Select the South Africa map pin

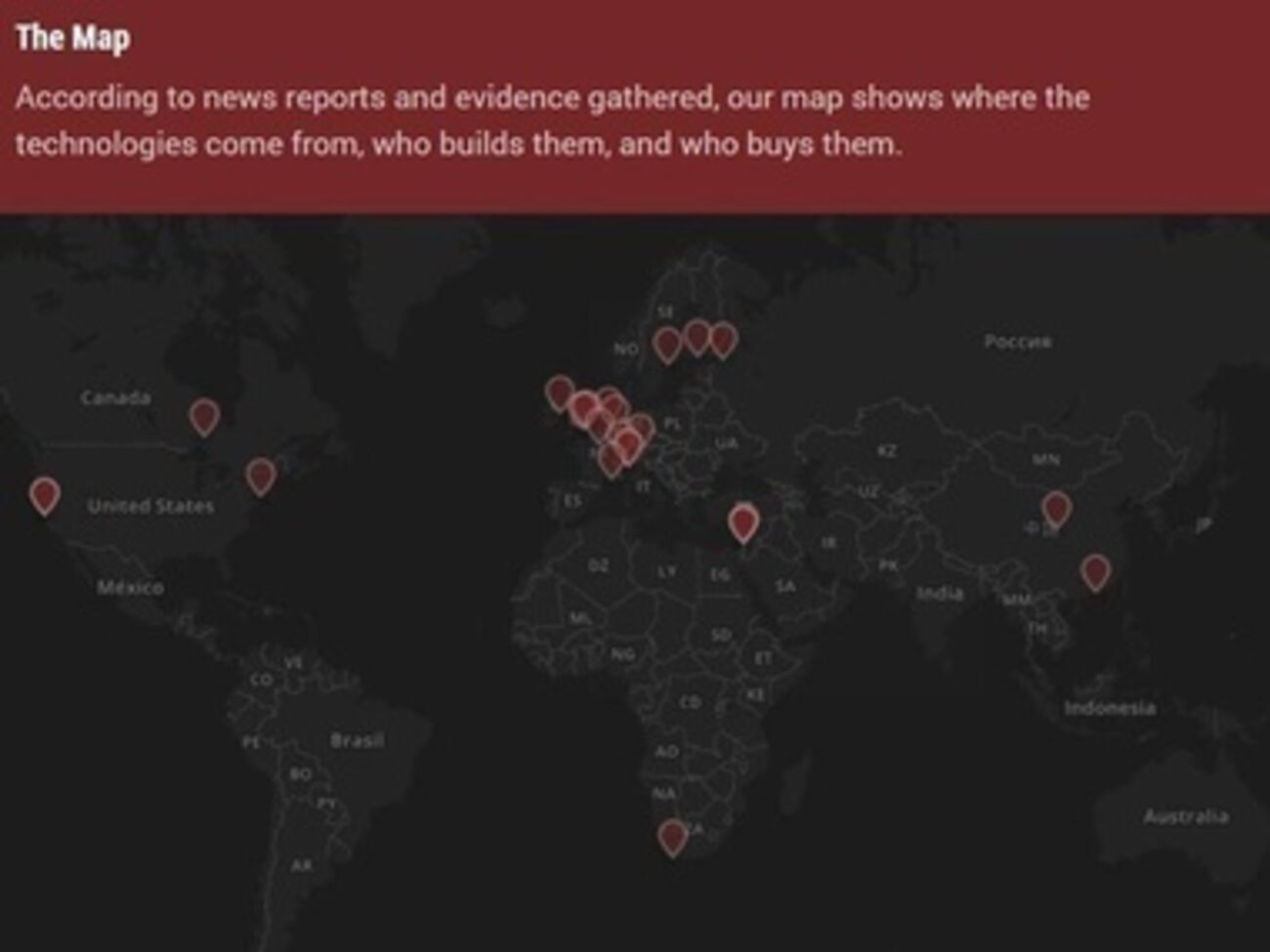coord(672,836)
